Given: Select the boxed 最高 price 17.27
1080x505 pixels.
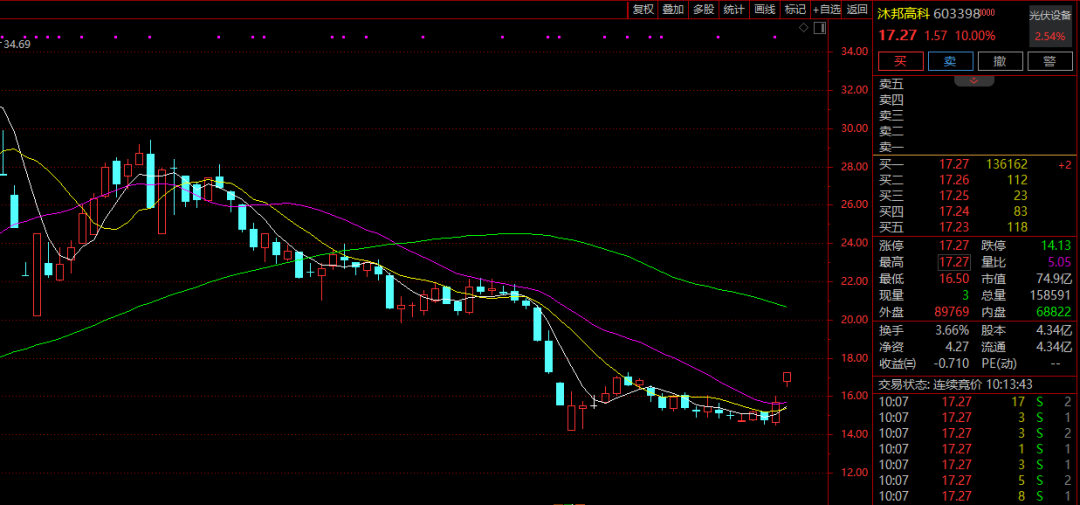Looking at the screenshot, I should pyautogui.click(x=953, y=262).
